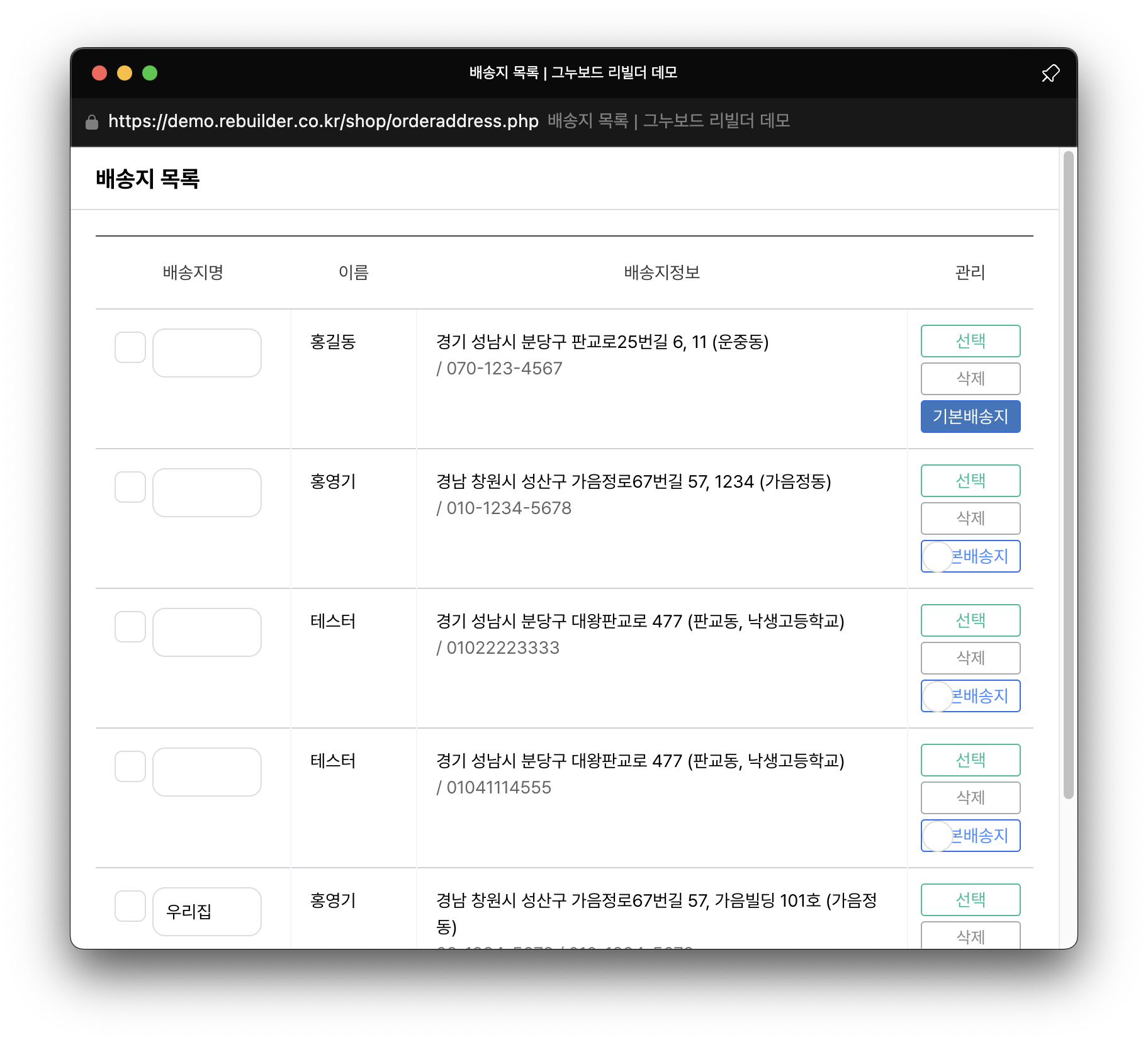
Task: Click the 배송지명 field for phone 010-1234-5678
Action: tap(207, 493)
